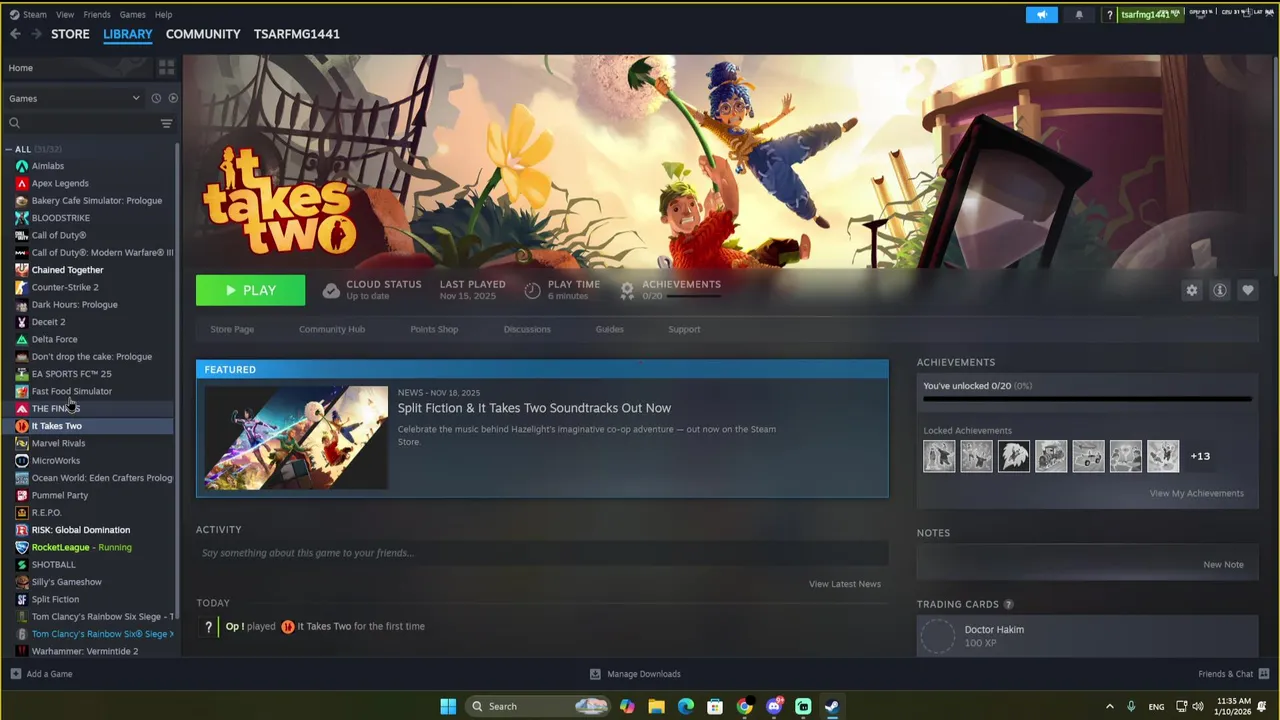The width and height of the screenshot is (1280, 720).
Task: Open Points Shop link
Action: pos(434,329)
